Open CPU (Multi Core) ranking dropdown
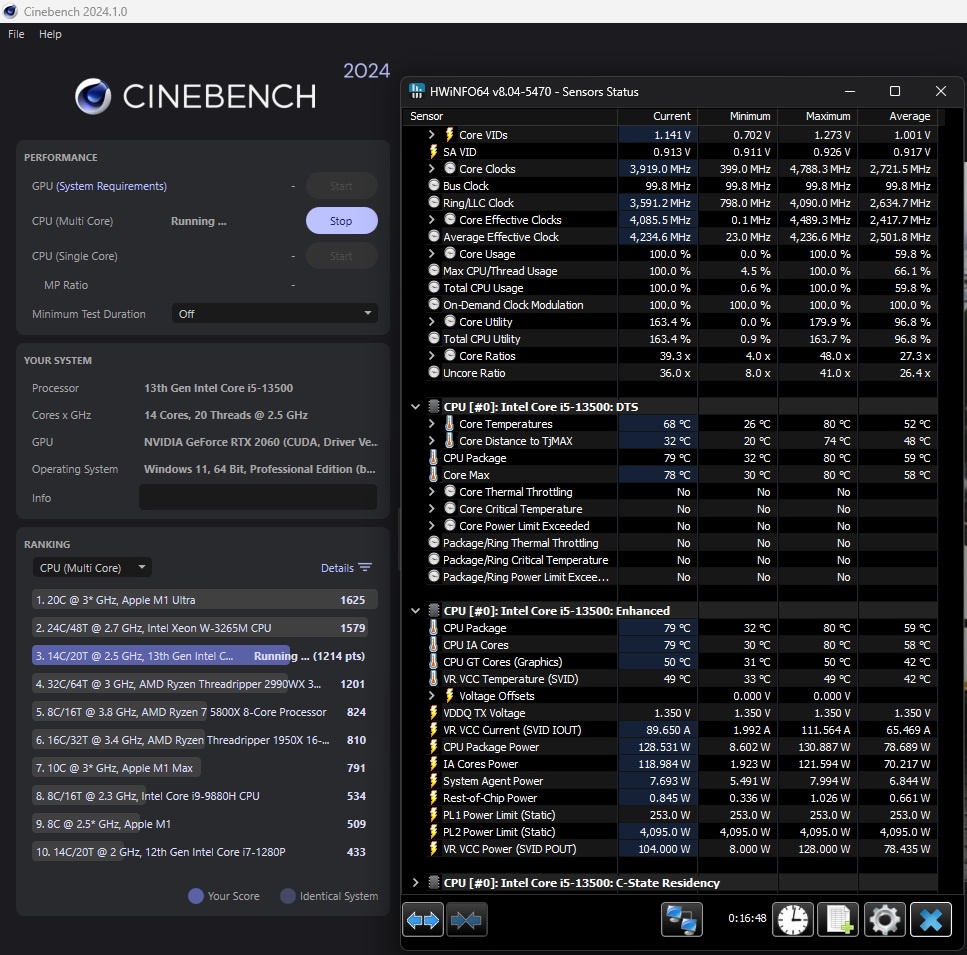This screenshot has width=967, height=955. tap(93, 568)
